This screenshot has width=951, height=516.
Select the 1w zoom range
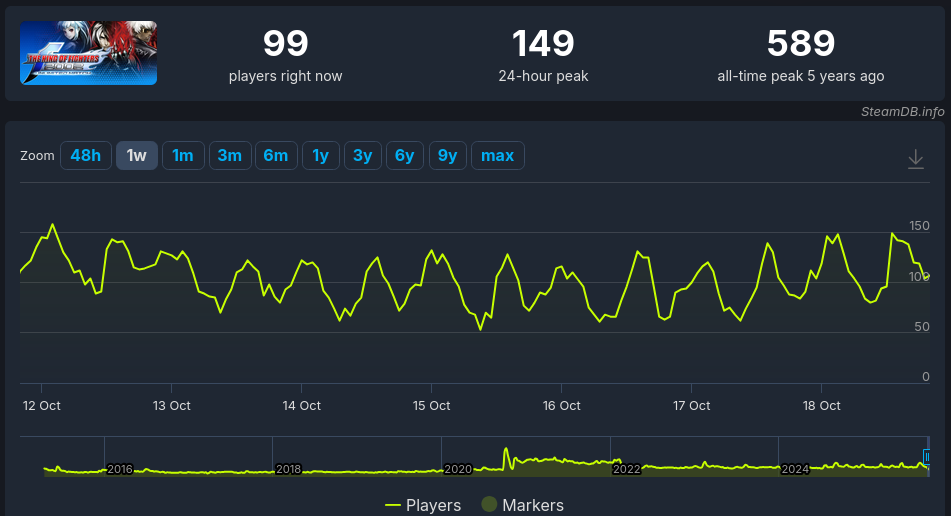tap(136, 155)
